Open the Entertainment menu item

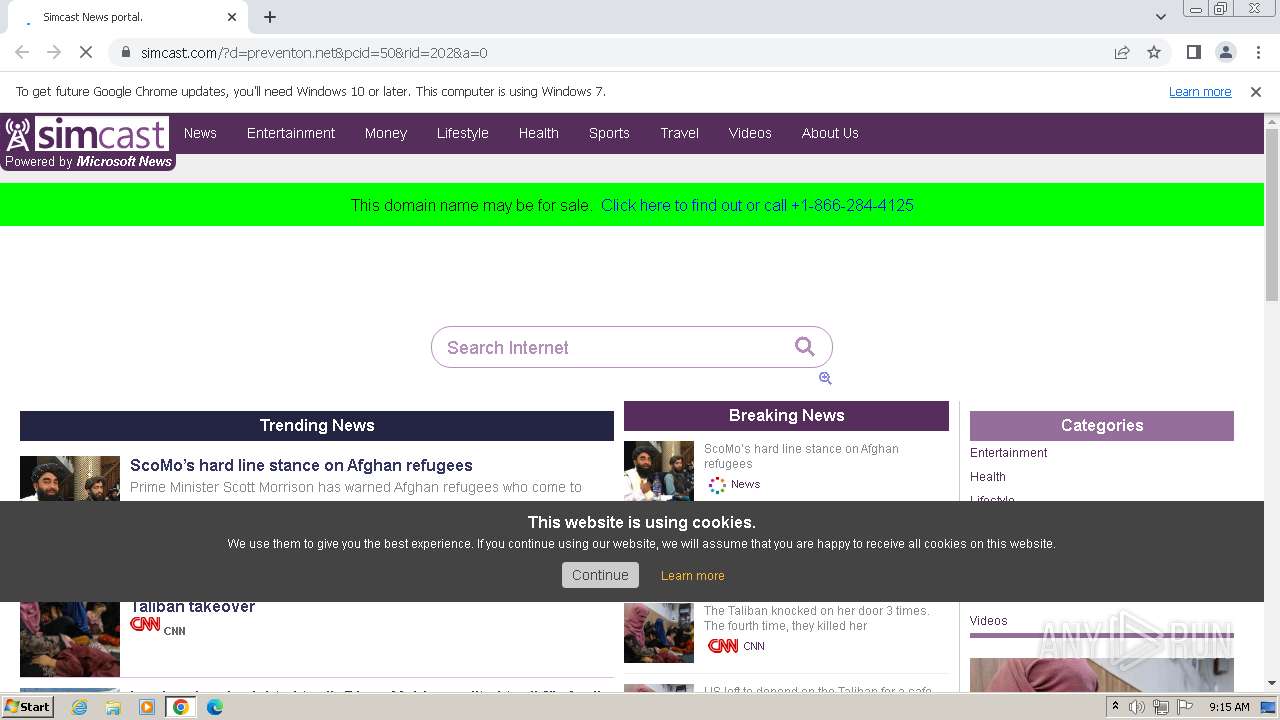pyautogui.click(x=291, y=133)
